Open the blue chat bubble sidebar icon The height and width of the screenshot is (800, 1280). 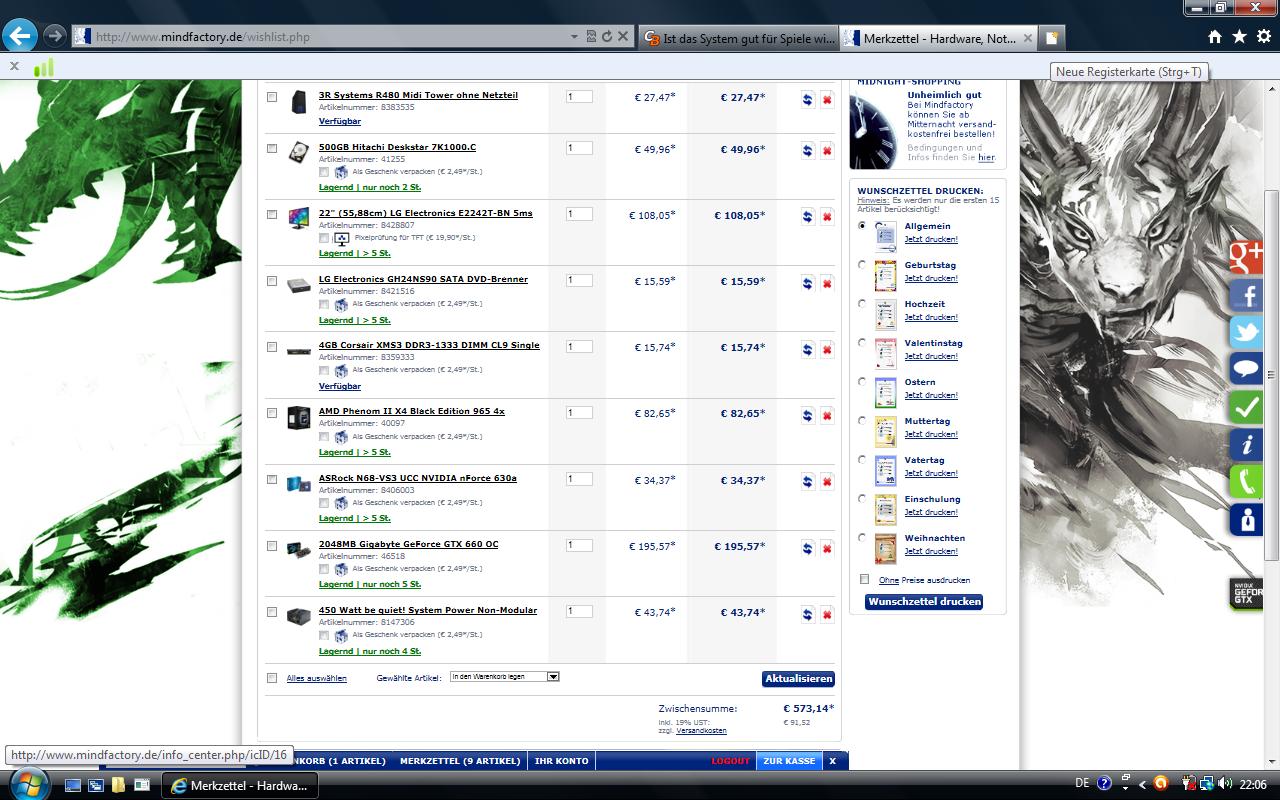pos(1246,370)
